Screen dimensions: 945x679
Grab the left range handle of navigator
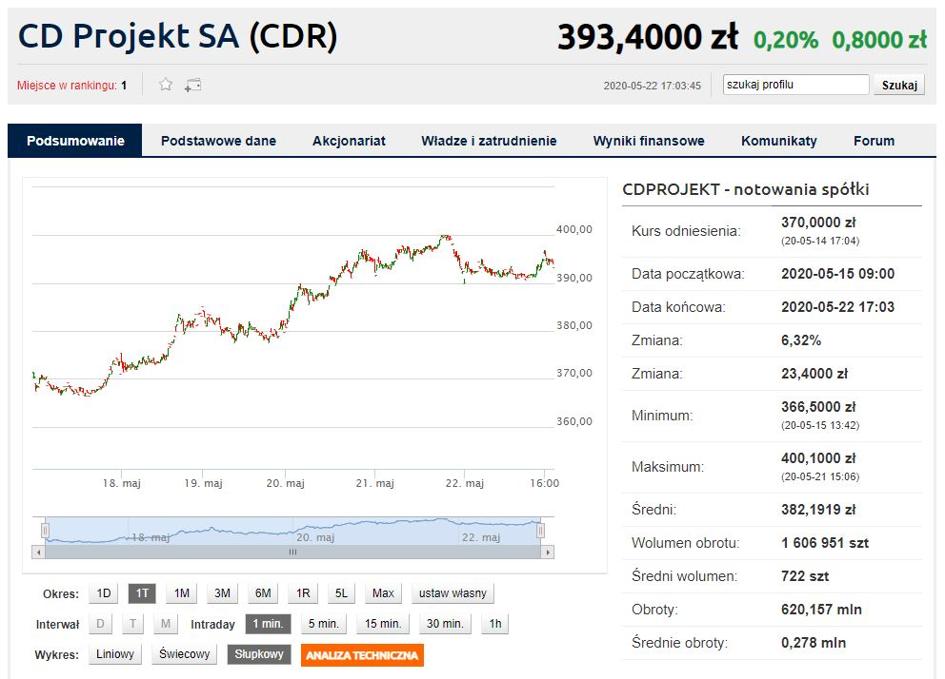(x=45, y=531)
